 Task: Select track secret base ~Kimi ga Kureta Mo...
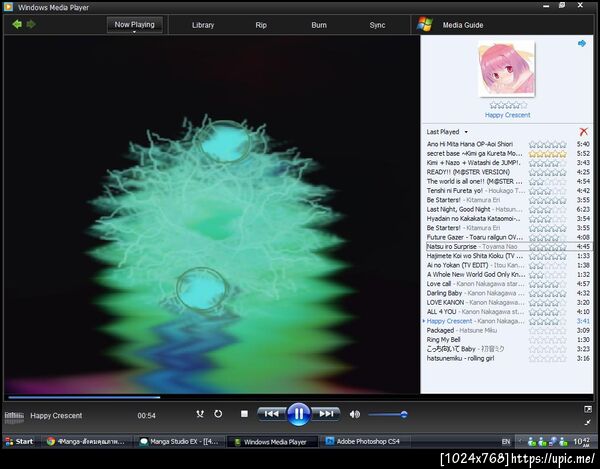509,153
